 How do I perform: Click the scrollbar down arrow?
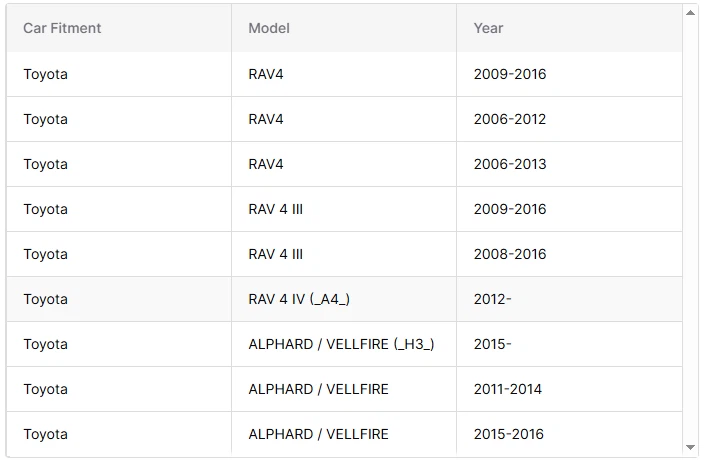pyautogui.click(x=690, y=447)
